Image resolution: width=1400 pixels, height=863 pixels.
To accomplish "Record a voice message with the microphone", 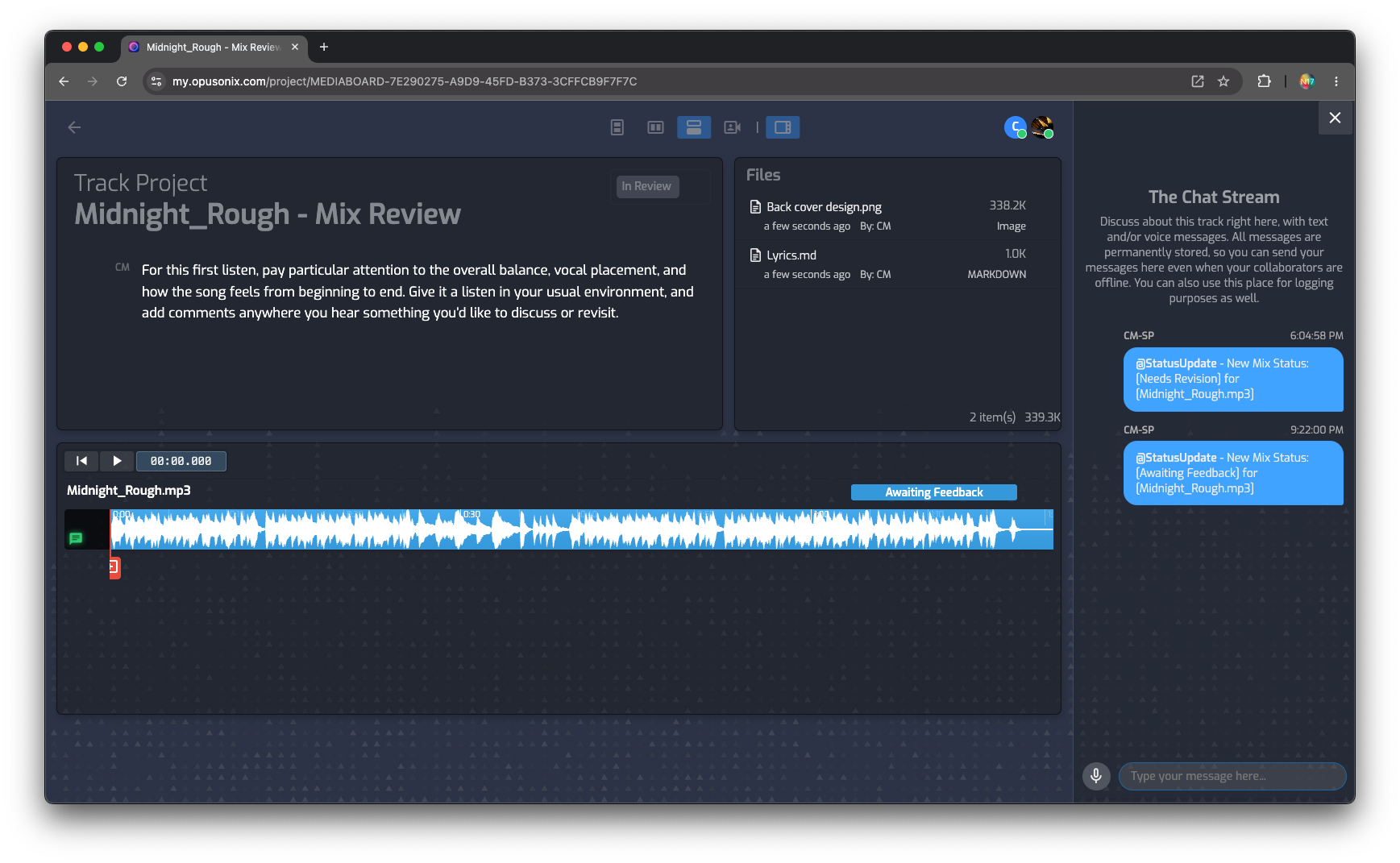I will click(1096, 776).
